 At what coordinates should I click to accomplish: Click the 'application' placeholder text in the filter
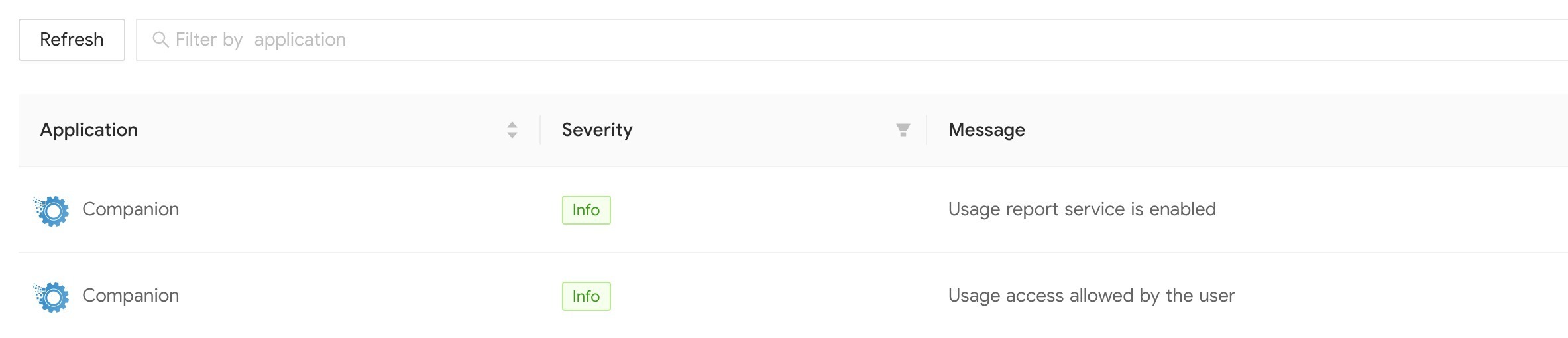(x=300, y=40)
